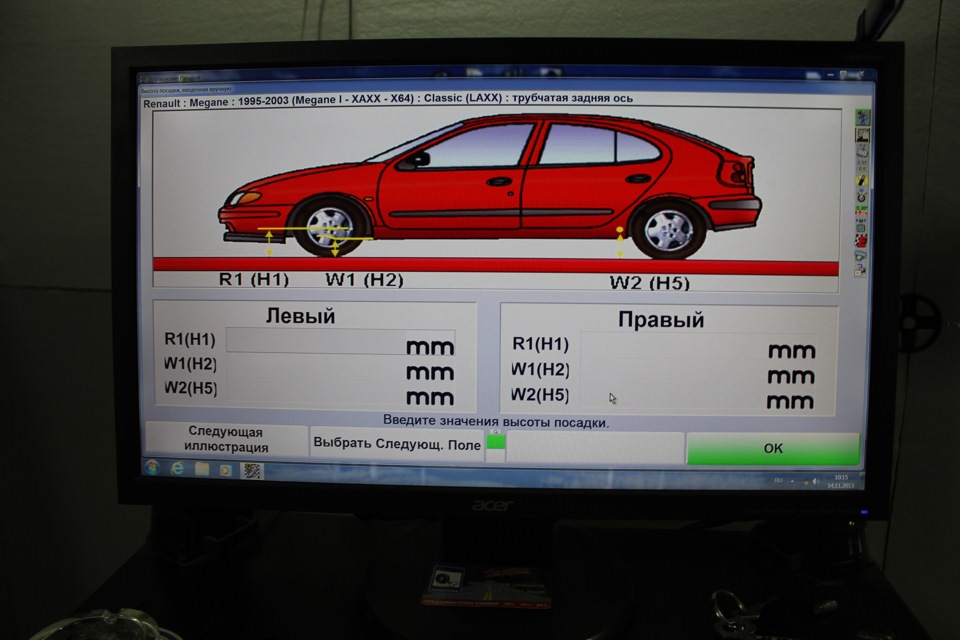The image size is (960, 640).
Task: Open the media player taskbar icon
Action: click(226, 470)
